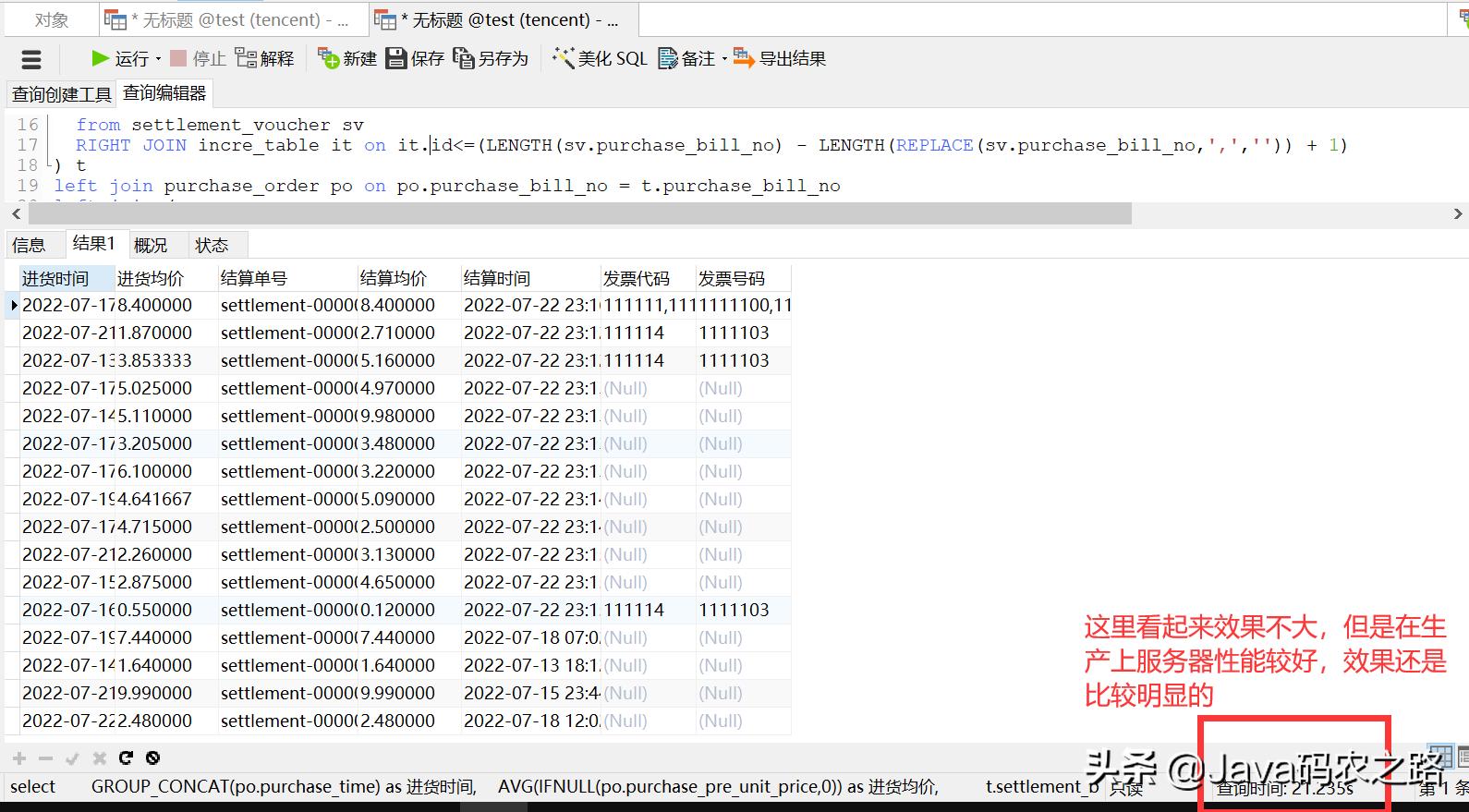The image size is (1469, 812).
Task: Click the 发票号码 column header
Action: (744, 278)
